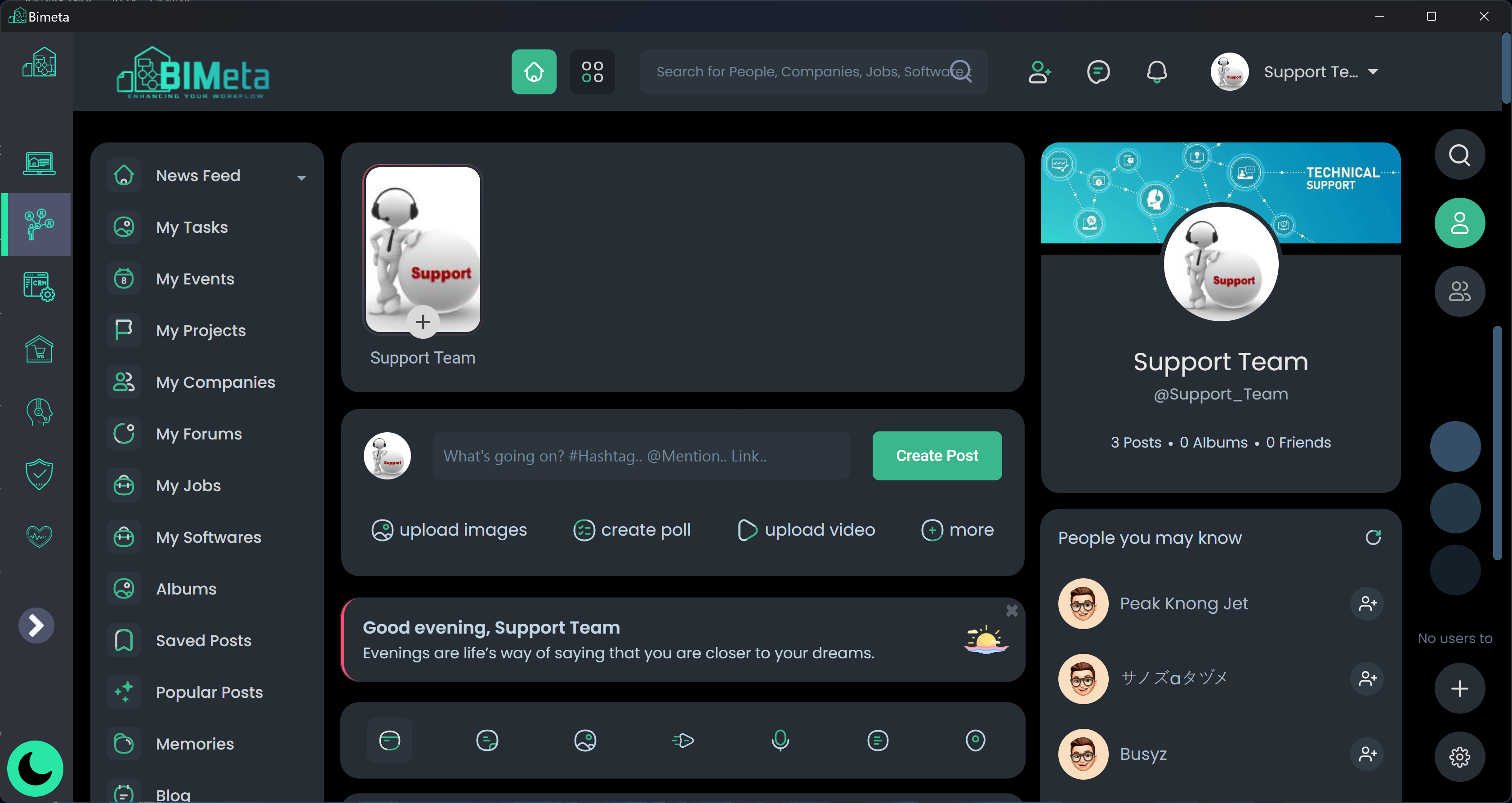The height and width of the screenshot is (803, 1512).
Task: Open friend requests icon in header
Action: 1039,71
